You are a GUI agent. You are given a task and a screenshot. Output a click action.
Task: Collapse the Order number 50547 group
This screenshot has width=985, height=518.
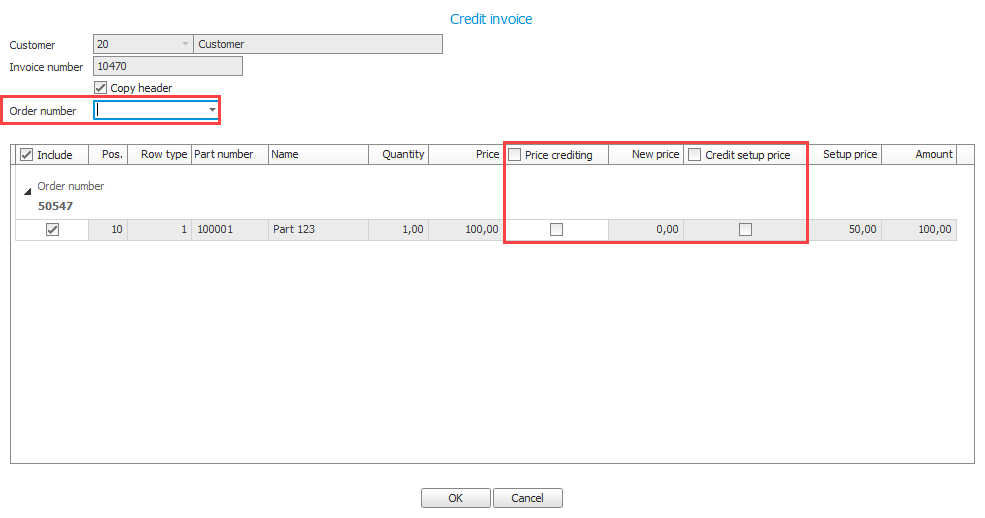[27, 190]
